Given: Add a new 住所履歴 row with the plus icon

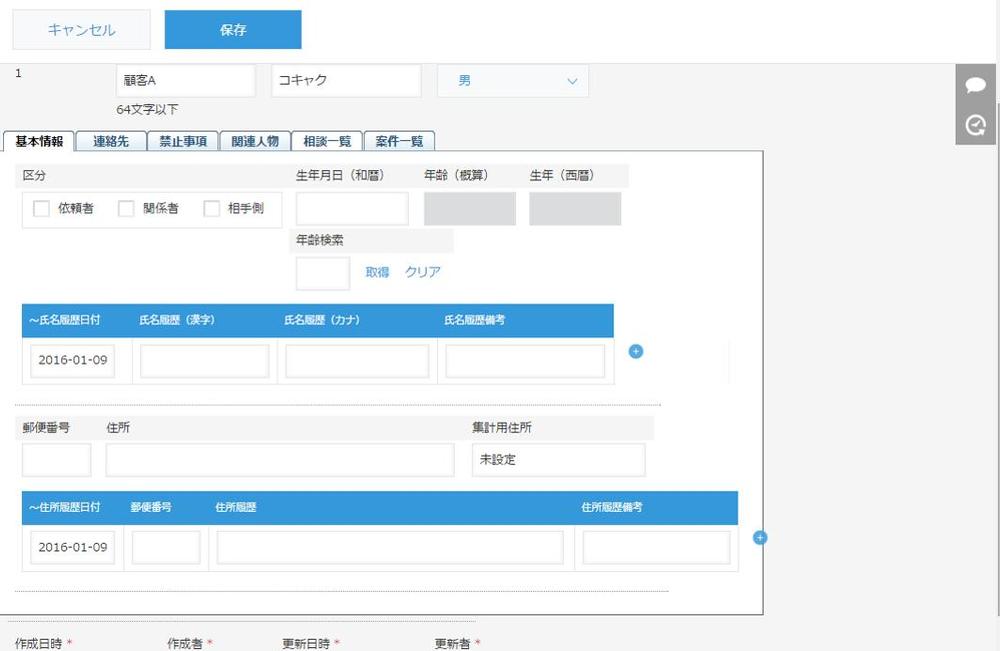Looking at the screenshot, I should click(761, 538).
